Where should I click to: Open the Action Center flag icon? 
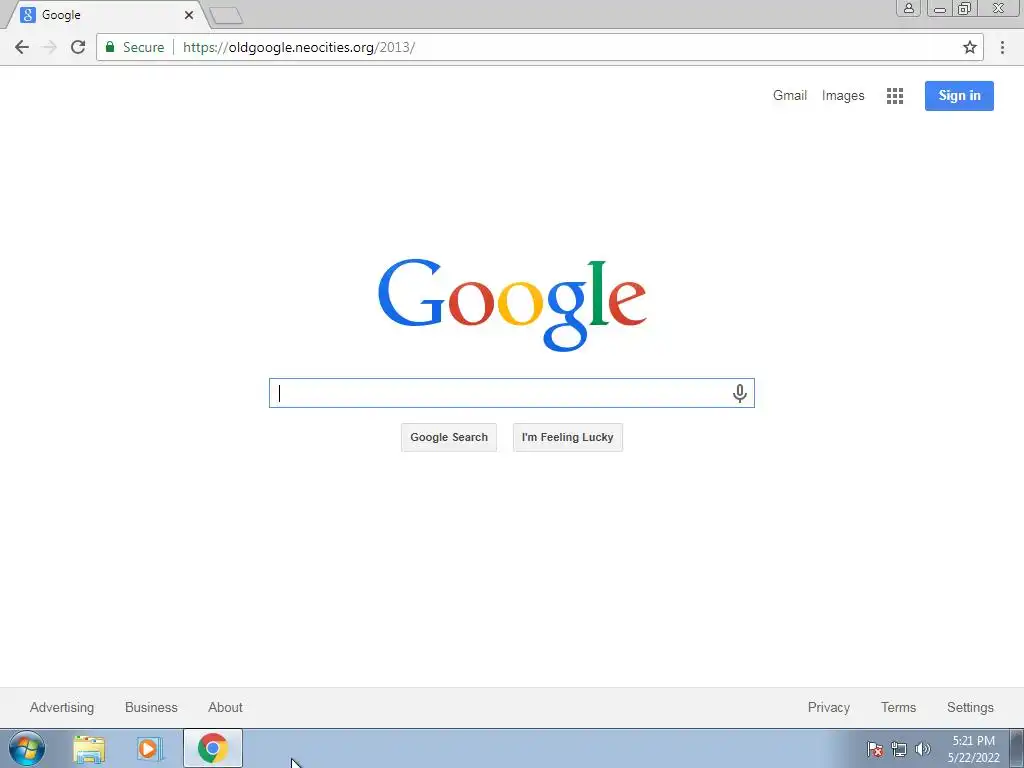click(x=875, y=749)
